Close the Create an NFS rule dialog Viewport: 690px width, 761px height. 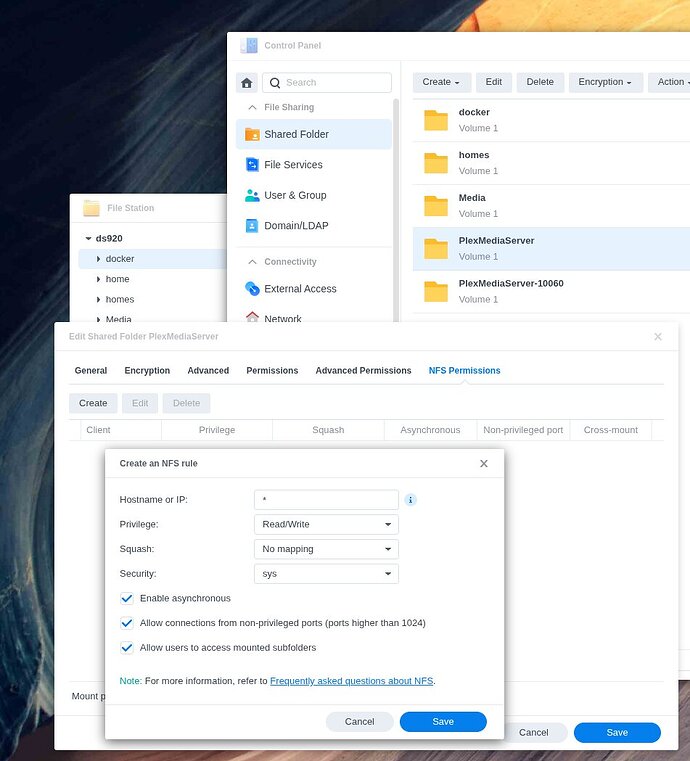pos(484,463)
